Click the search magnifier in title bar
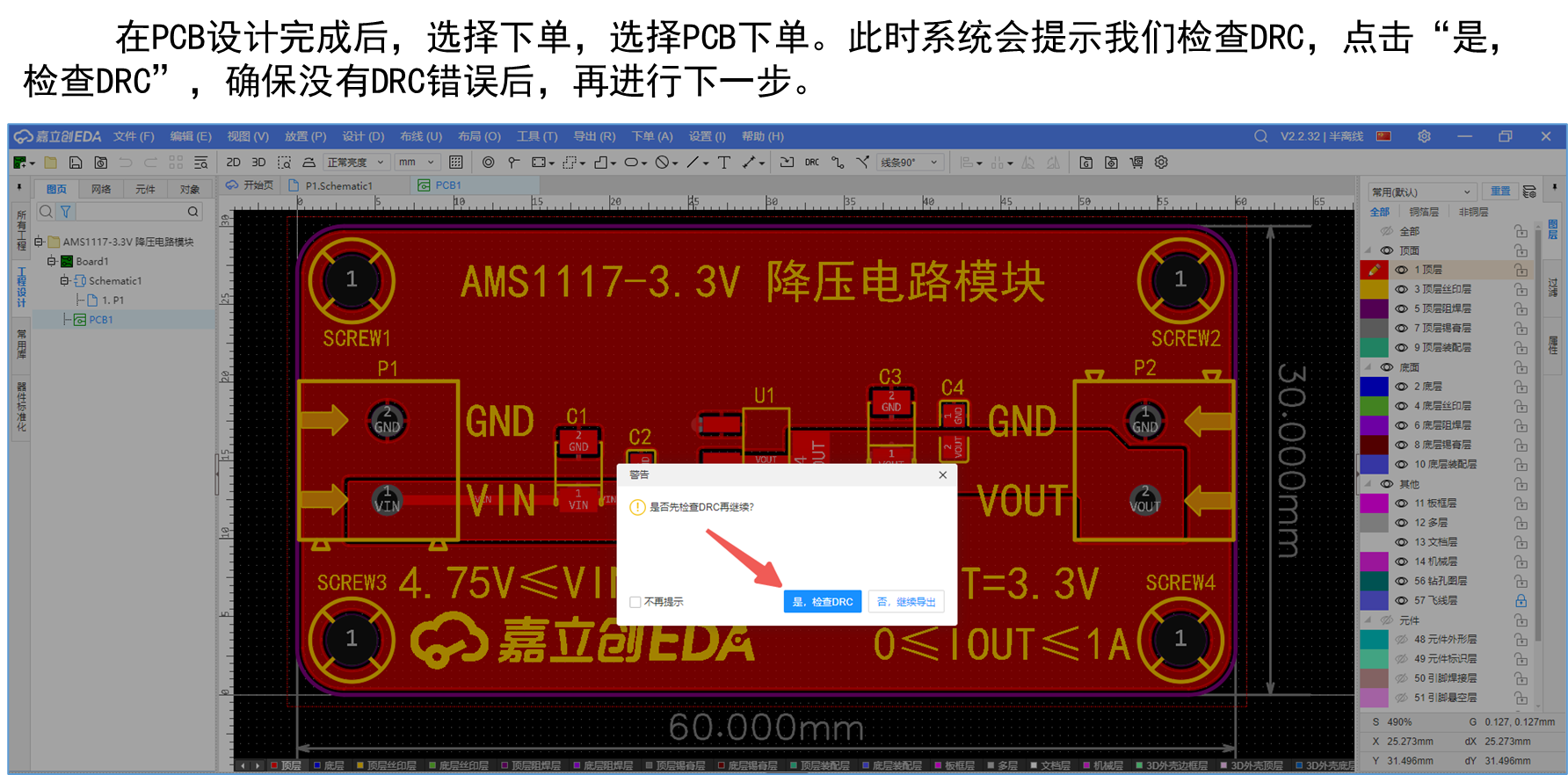Image resolution: width=1568 pixels, height=775 pixels. click(x=1260, y=136)
